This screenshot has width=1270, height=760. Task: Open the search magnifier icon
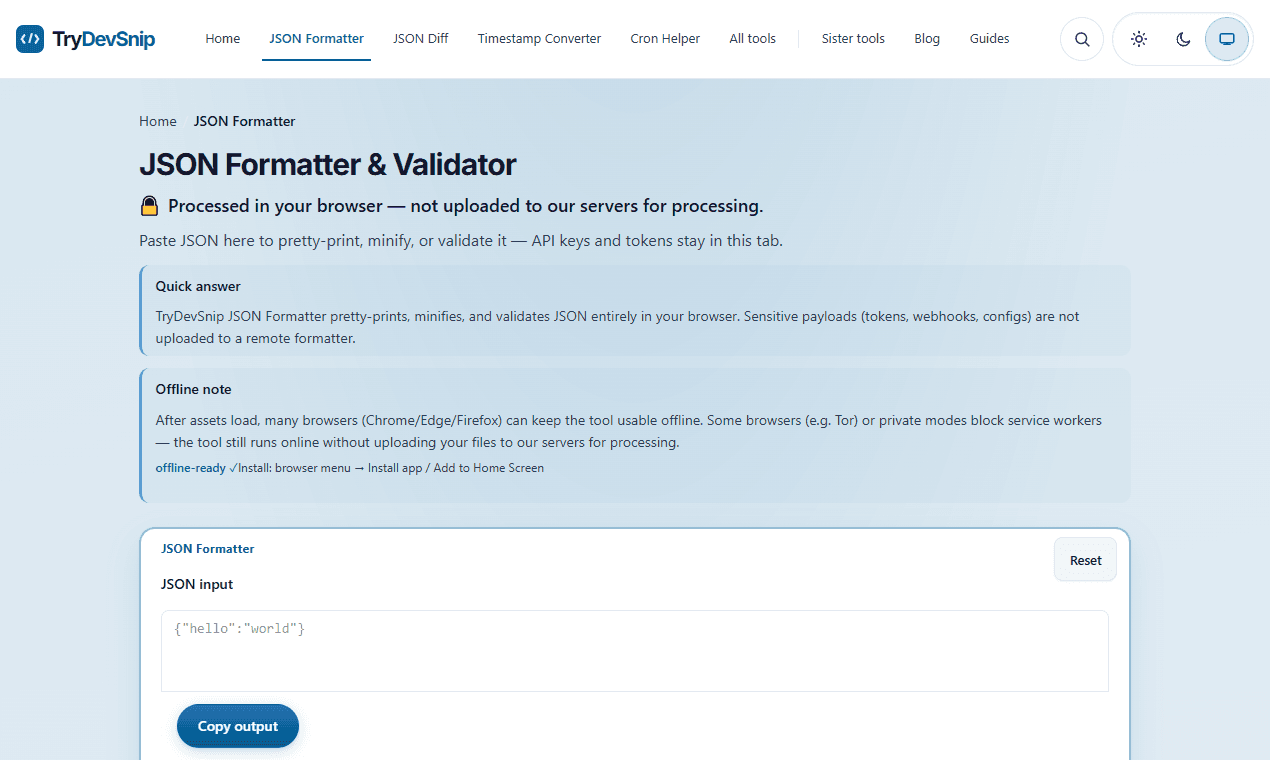point(1082,39)
